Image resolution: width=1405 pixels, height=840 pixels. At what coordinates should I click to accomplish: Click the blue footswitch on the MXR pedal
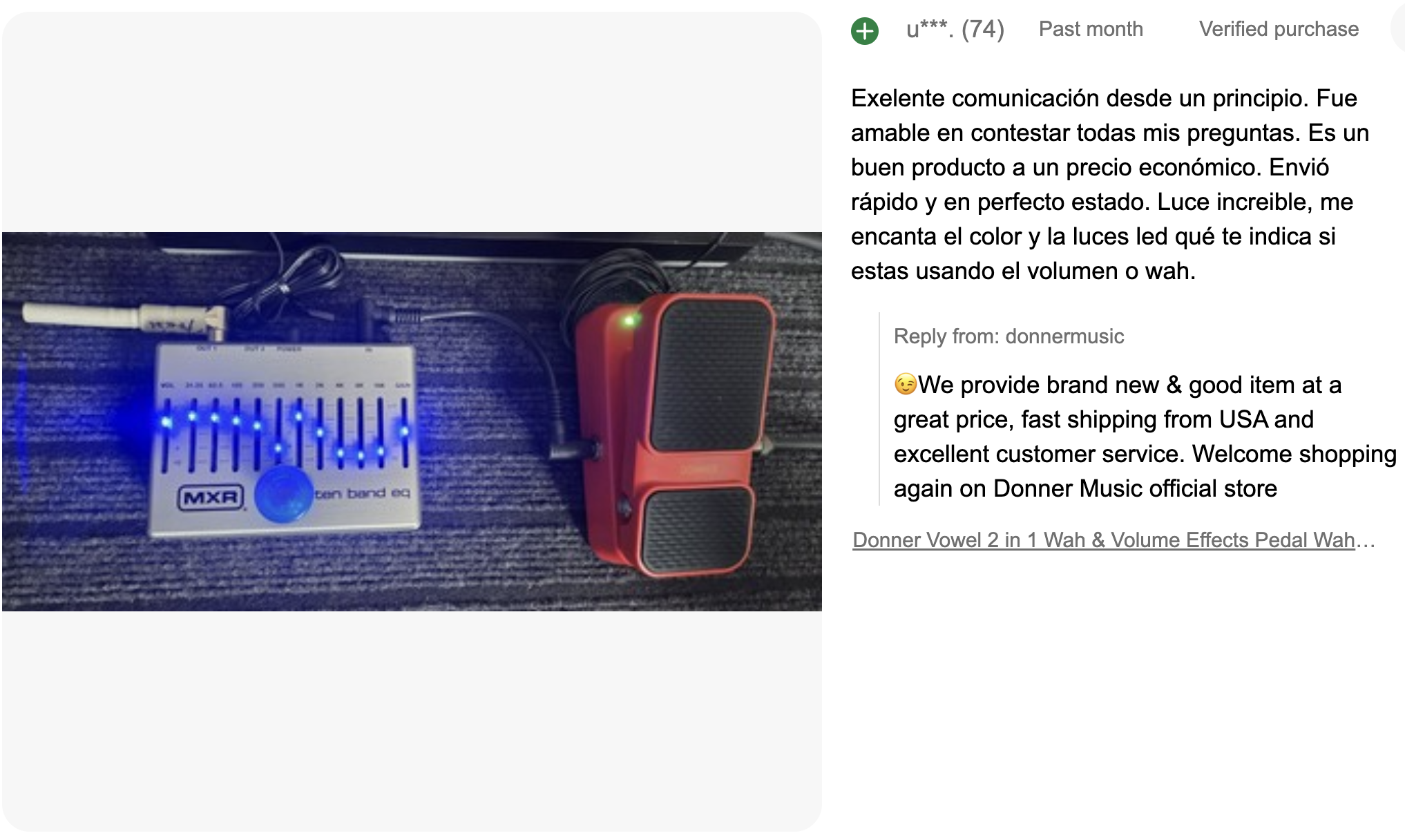[283, 494]
